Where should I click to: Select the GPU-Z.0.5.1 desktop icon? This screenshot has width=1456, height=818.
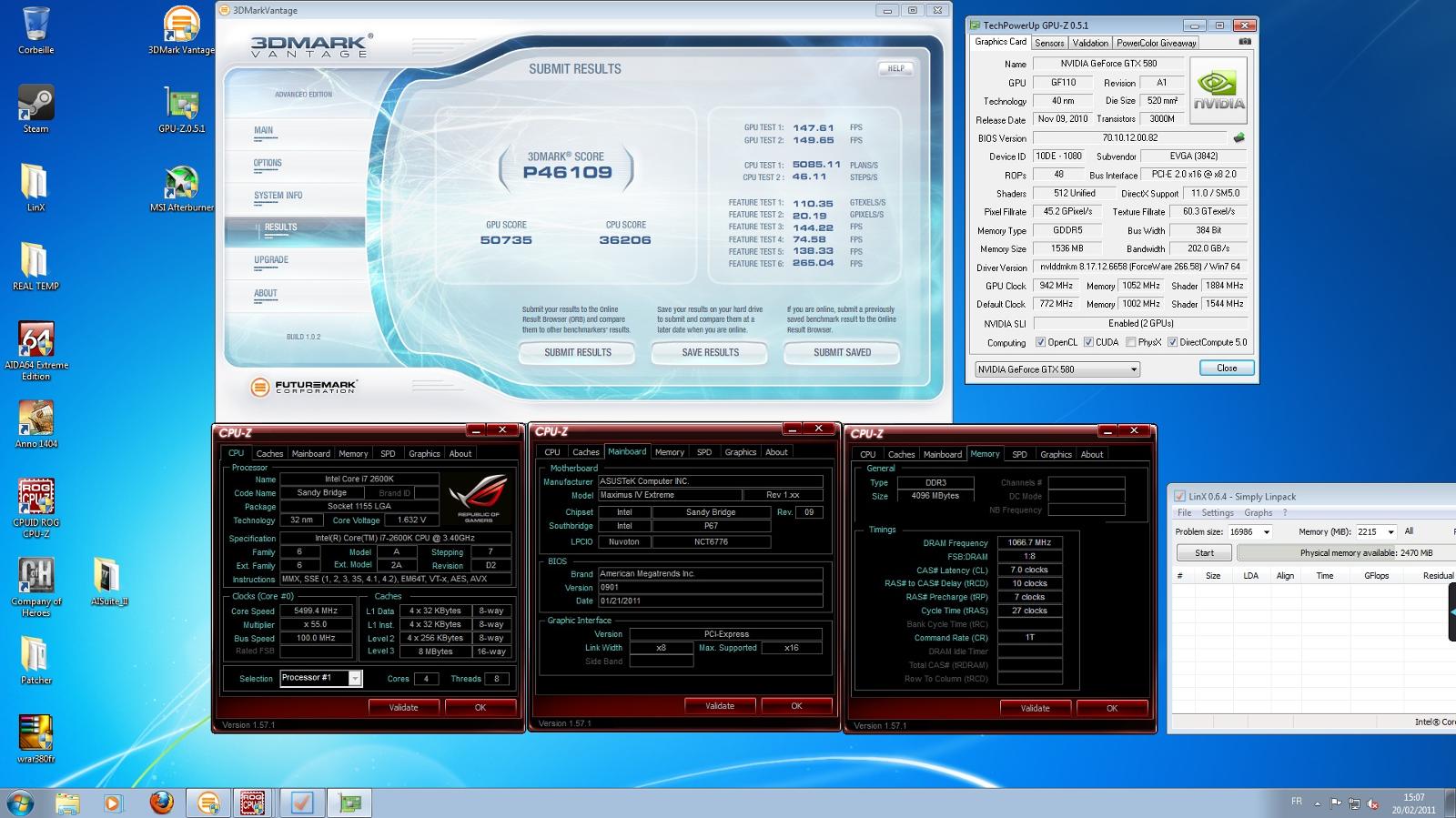click(181, 109)
